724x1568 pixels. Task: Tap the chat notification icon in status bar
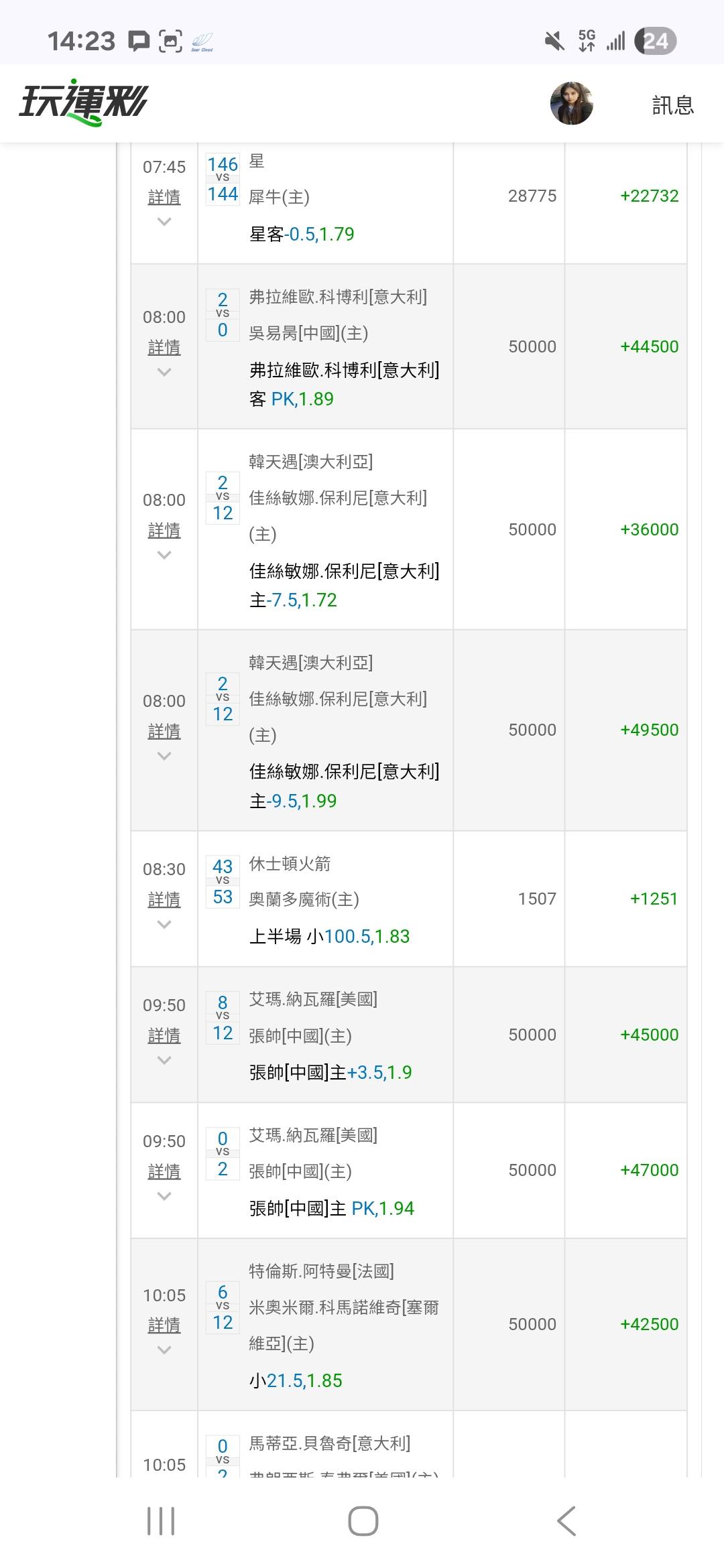(x=139, y=42)
